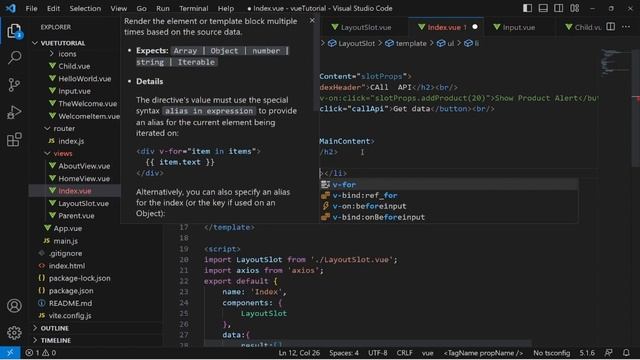Select the v-for suggestion
Image resolution: width=640 pixels, height=360 pixels.
click(449, 184)
